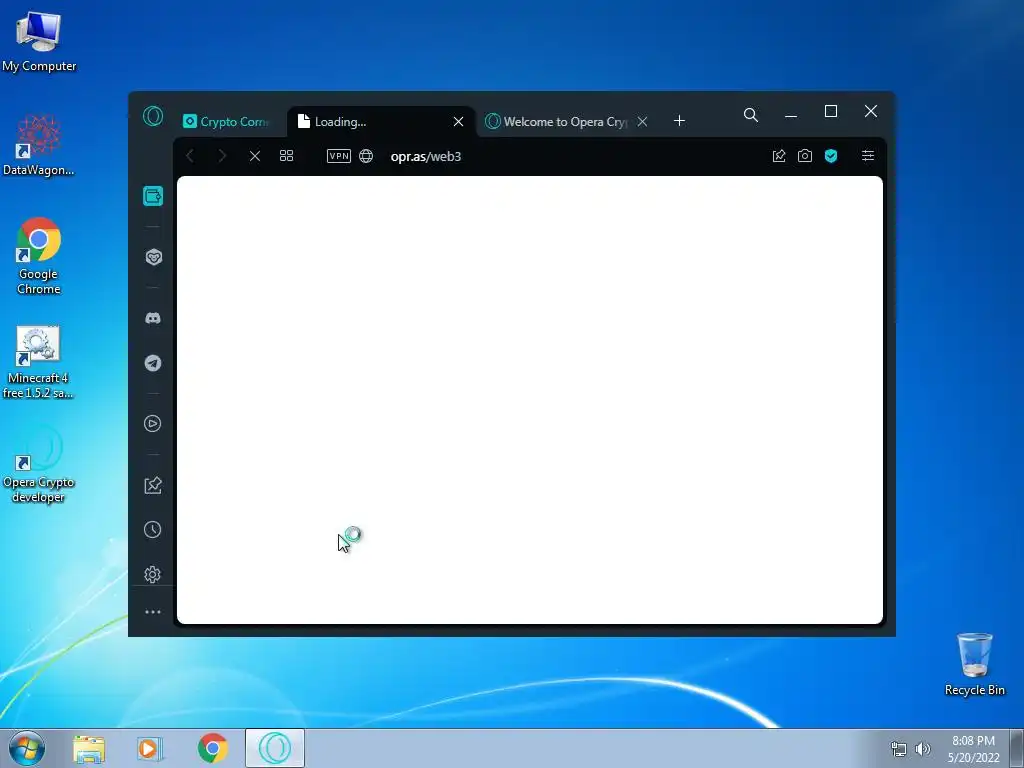Open Chrome from the taskbar
Image resolution: width=1024 pixels, height=768 pixels.
(x=213, y=748)
